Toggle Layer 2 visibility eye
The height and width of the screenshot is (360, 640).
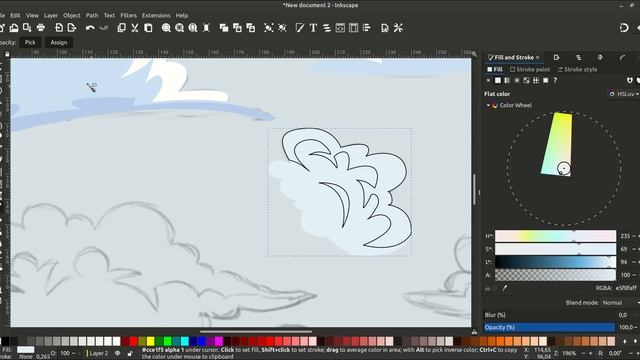tap(118, 353)
